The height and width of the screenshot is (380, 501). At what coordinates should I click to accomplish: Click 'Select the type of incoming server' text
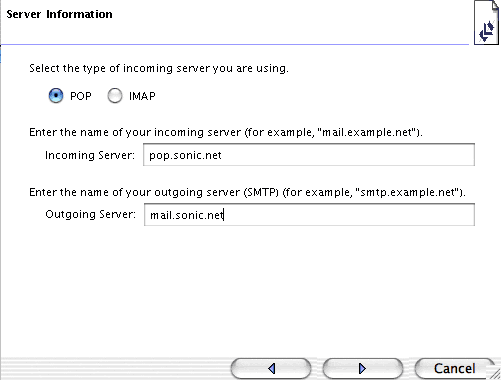(159, 68)
